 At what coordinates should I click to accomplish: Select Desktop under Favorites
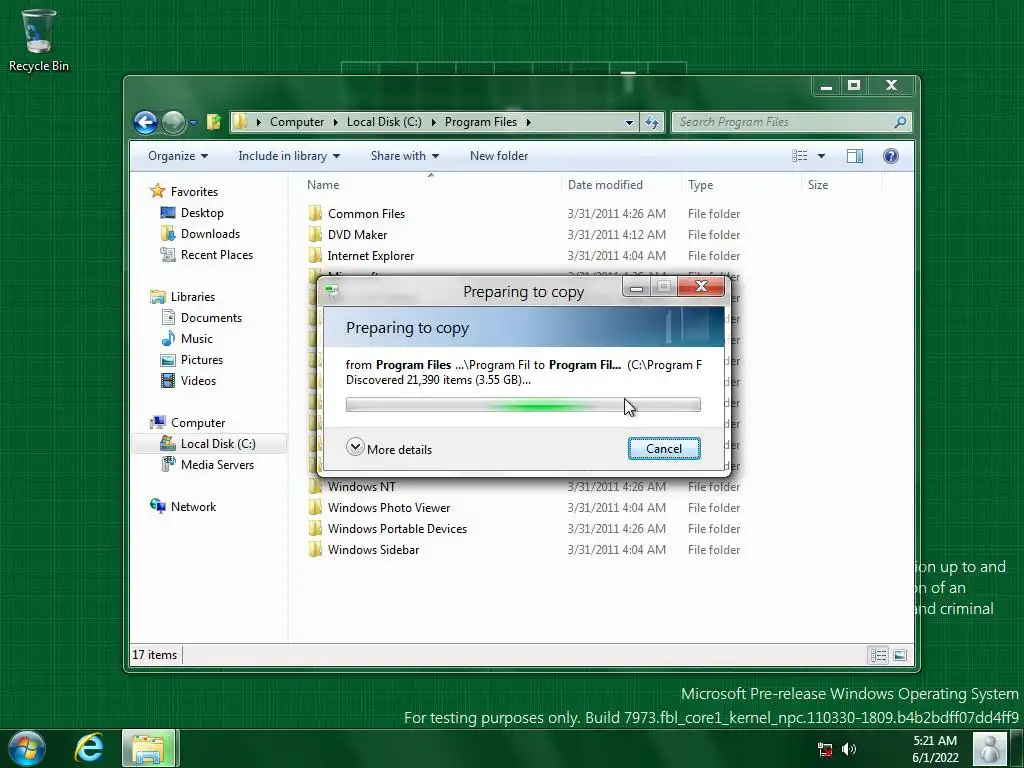tap(202, 213)
